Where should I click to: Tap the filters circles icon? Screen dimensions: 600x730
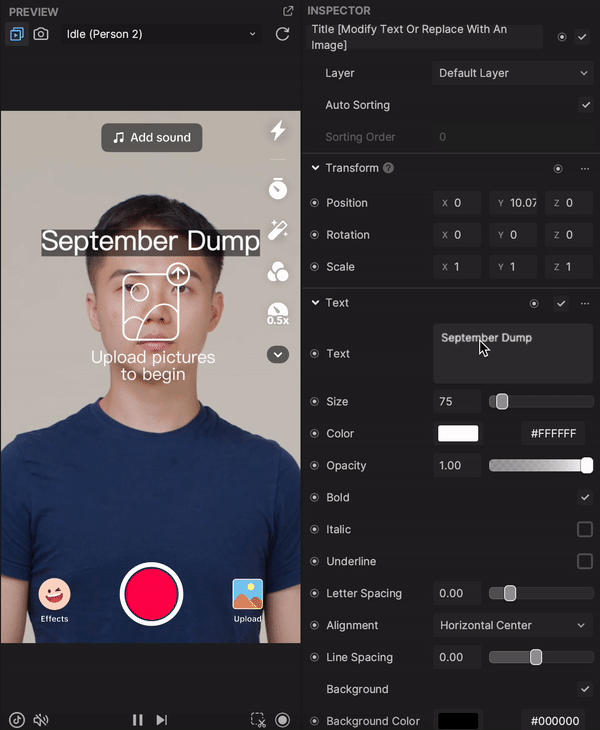click(x=278, y=272)
